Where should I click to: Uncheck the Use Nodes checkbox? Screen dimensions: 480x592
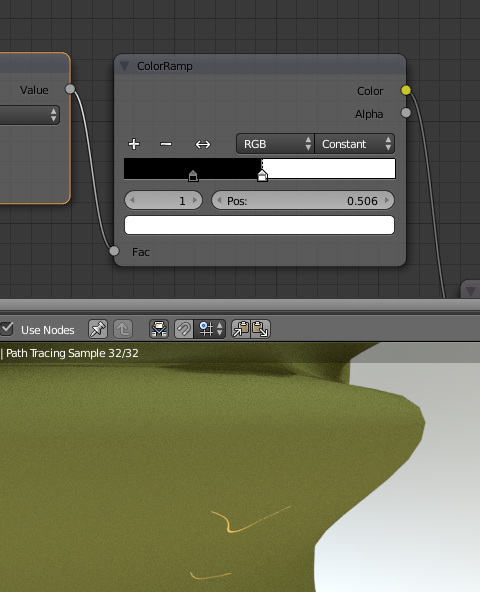[x=7, y=329]
